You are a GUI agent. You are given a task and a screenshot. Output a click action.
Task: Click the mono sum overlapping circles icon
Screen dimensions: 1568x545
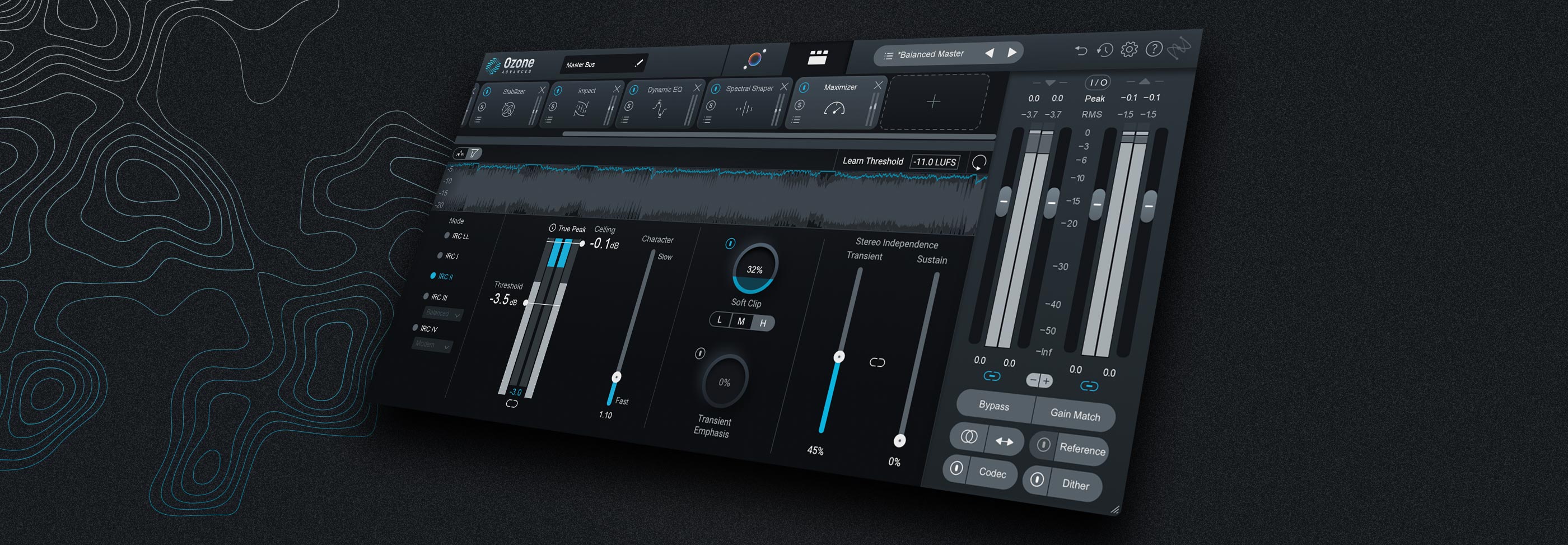click(x=969, y=436)
